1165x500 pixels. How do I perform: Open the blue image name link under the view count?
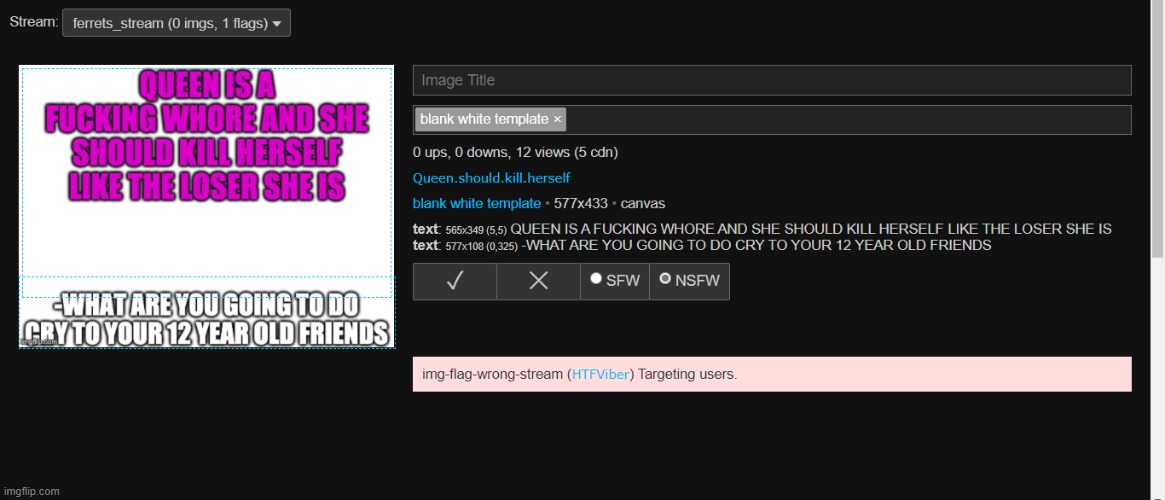pos(491,178)
